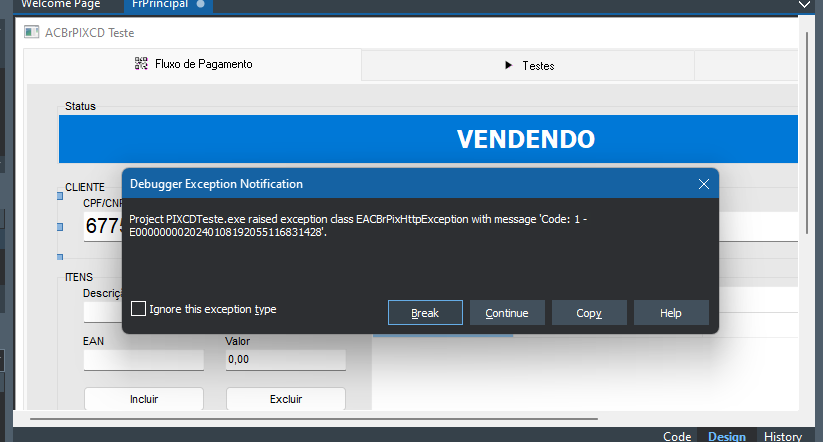Select the top selection handle near CLIENTE
823x442 pixels.
pos(60,196)
